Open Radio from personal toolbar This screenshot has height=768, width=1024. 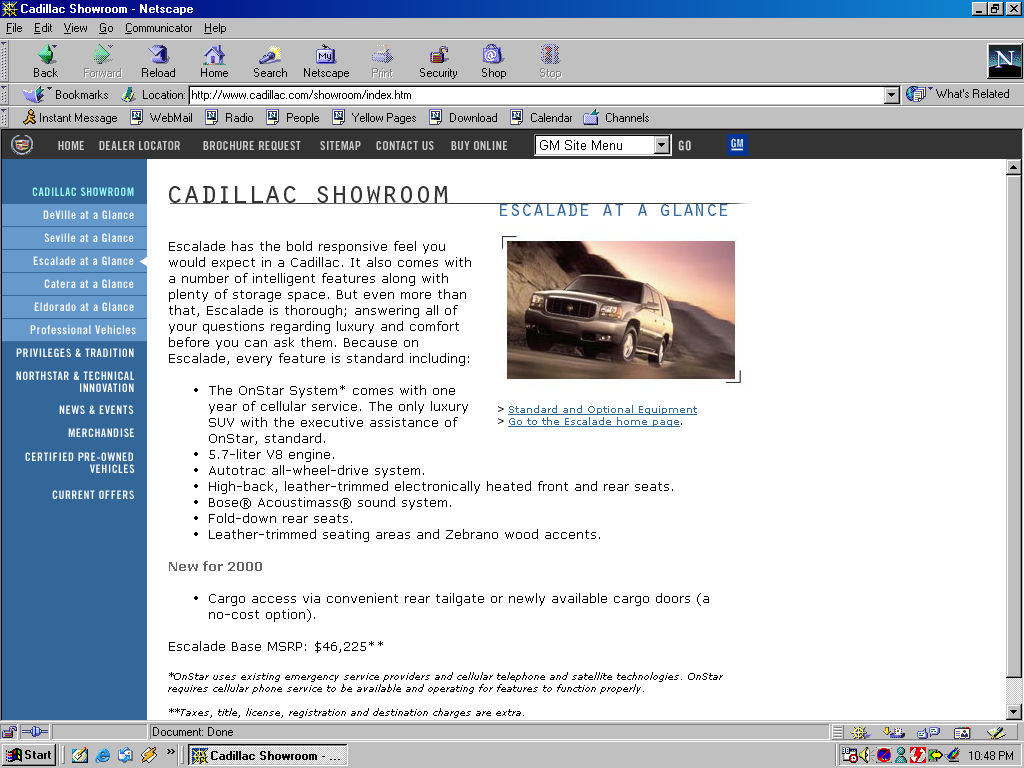(229, 118)
